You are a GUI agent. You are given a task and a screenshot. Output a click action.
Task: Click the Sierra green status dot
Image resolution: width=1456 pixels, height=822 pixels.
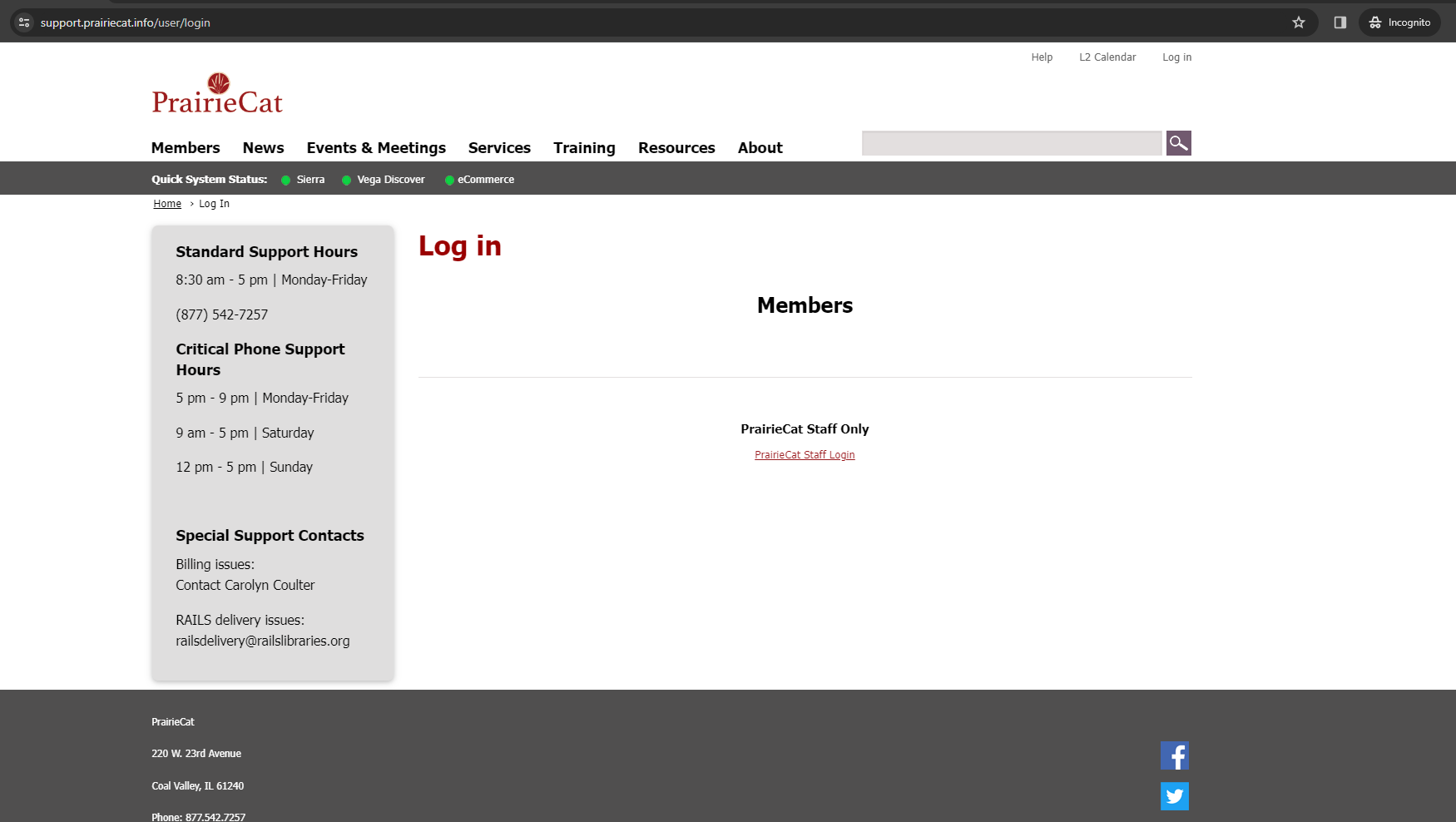coord(285,180)
